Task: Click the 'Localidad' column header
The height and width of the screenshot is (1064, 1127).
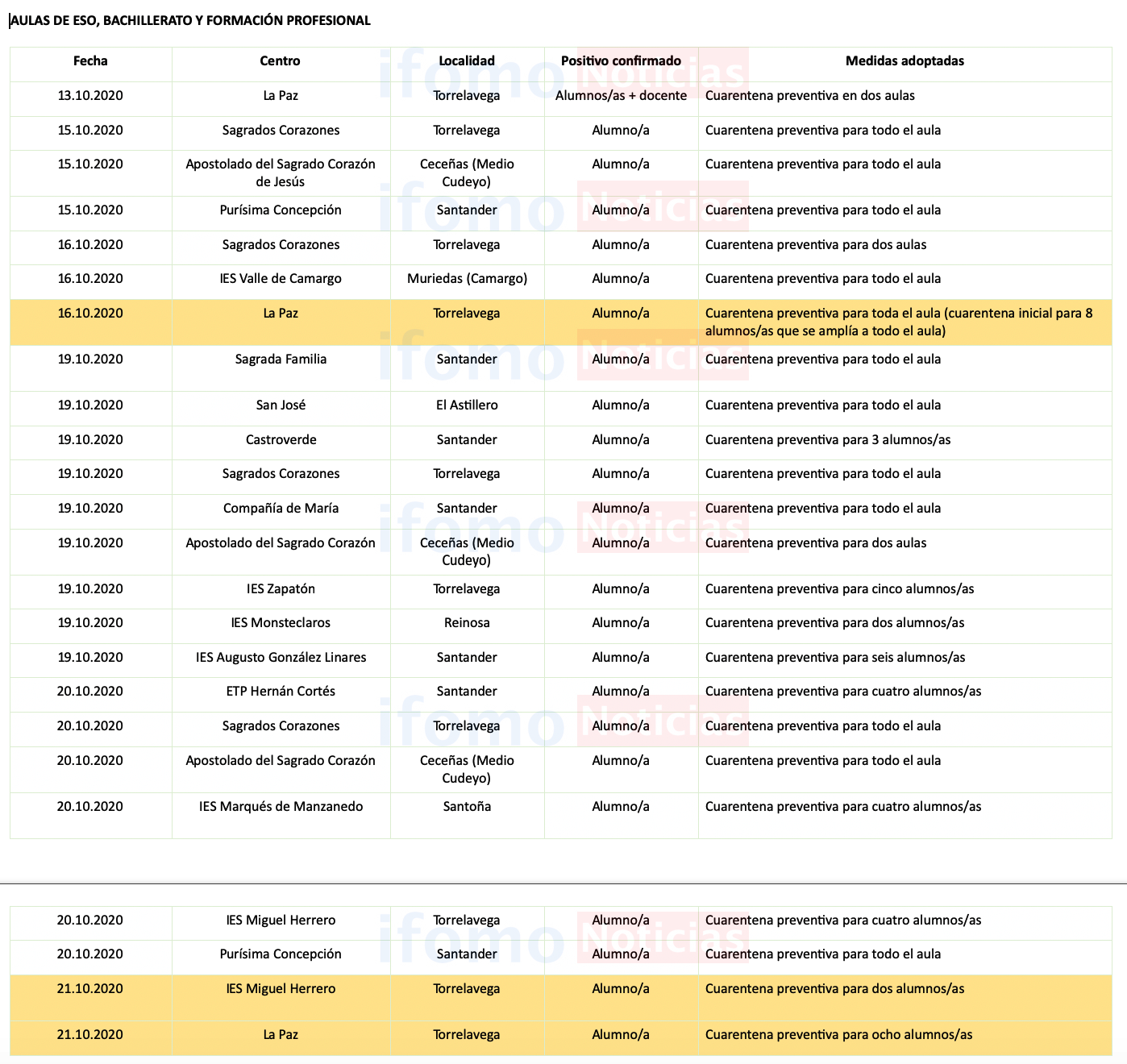Action: pyautogui.click(x=467, y=61)
